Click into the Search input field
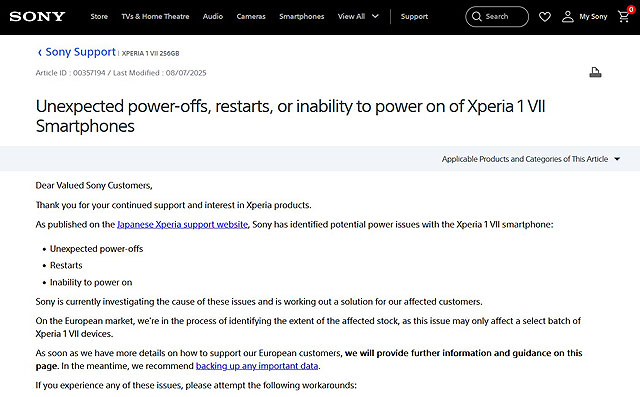This screenshot has width=640, height=397. coord(497,17)
